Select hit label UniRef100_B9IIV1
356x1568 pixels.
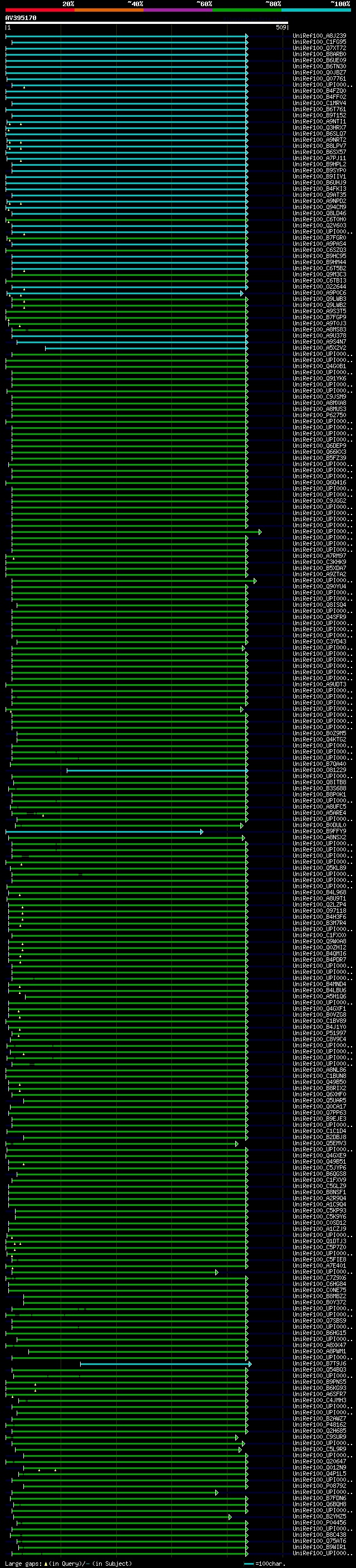click(x=319, y=176)
